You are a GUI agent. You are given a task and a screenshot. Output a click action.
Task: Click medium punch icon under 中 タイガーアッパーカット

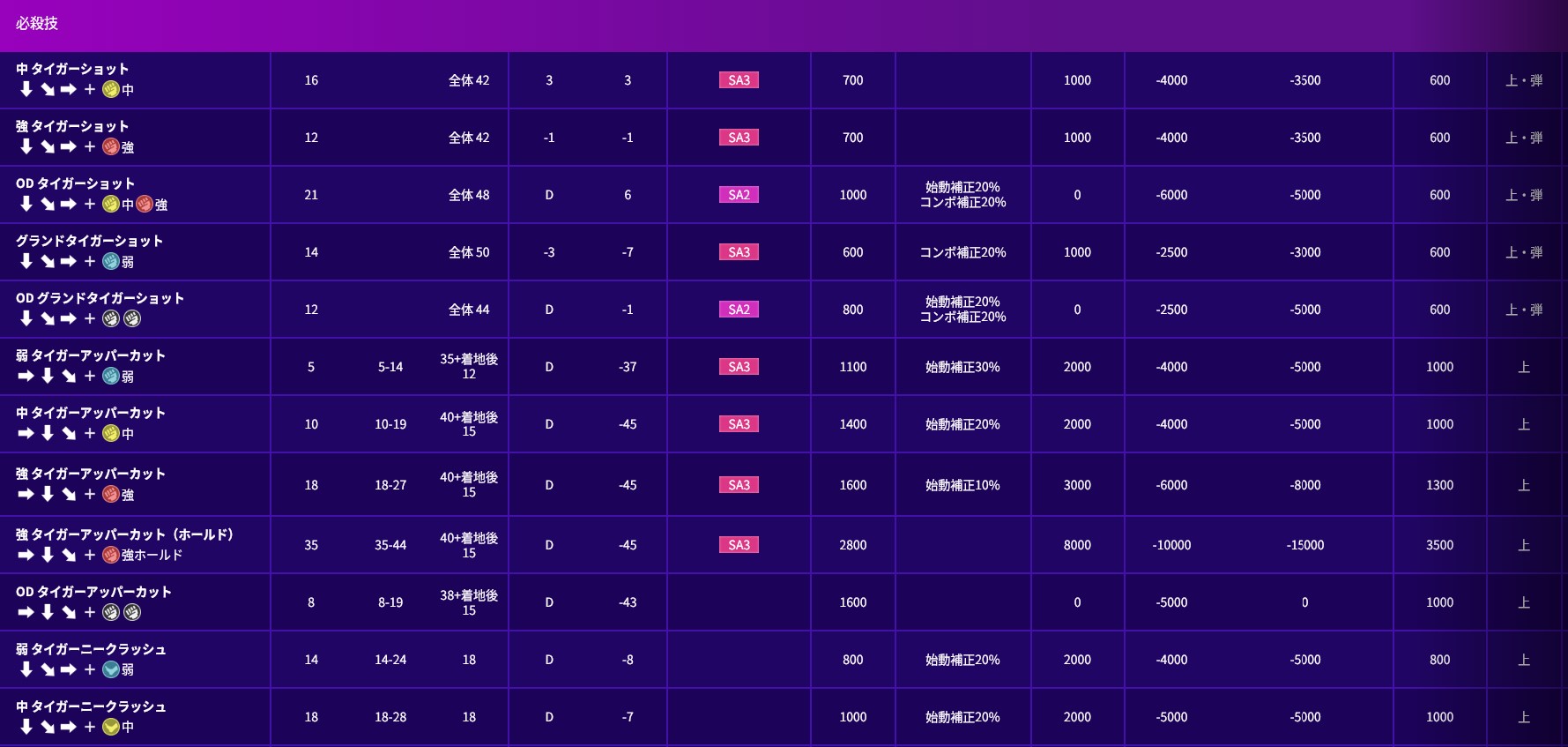(111, 433)
